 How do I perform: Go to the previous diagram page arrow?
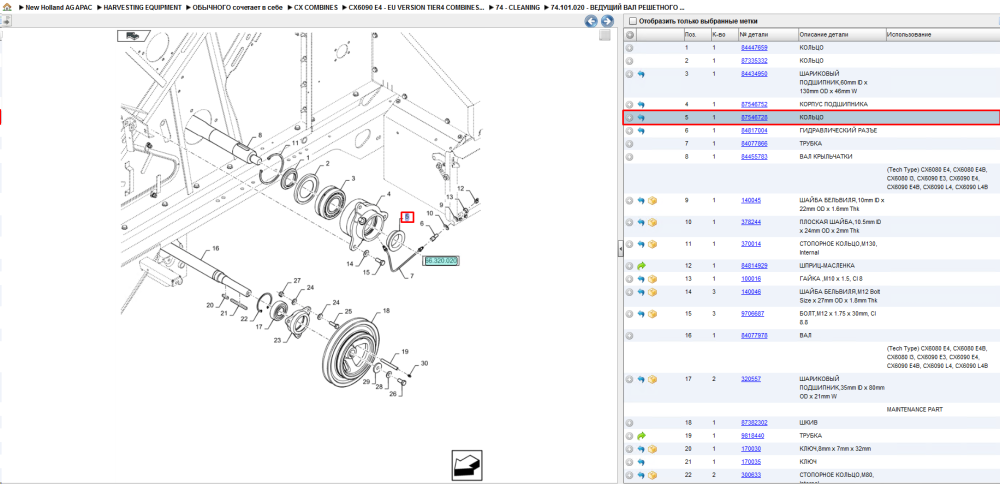[x=591, y=21]
